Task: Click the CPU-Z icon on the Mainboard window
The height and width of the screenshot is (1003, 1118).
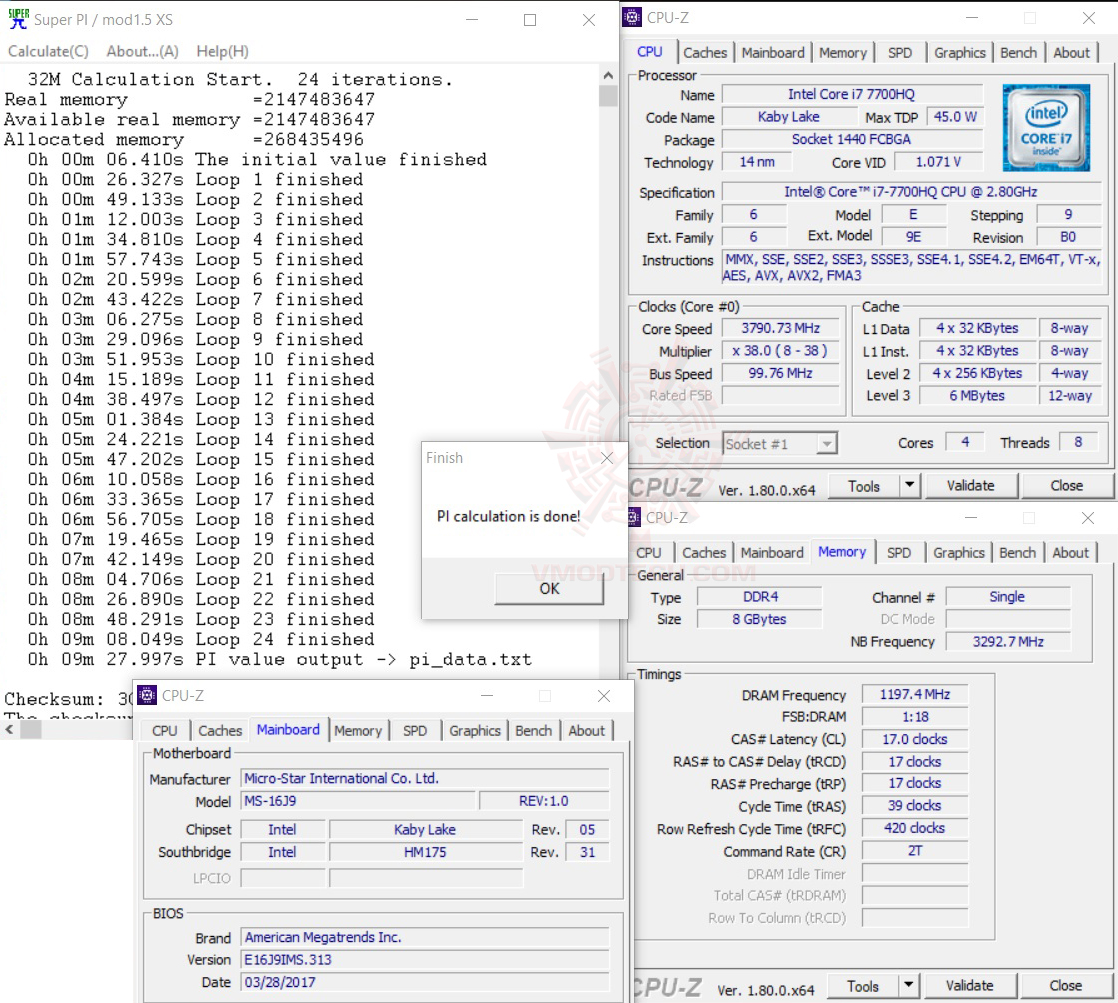Action: click(148, 695)
